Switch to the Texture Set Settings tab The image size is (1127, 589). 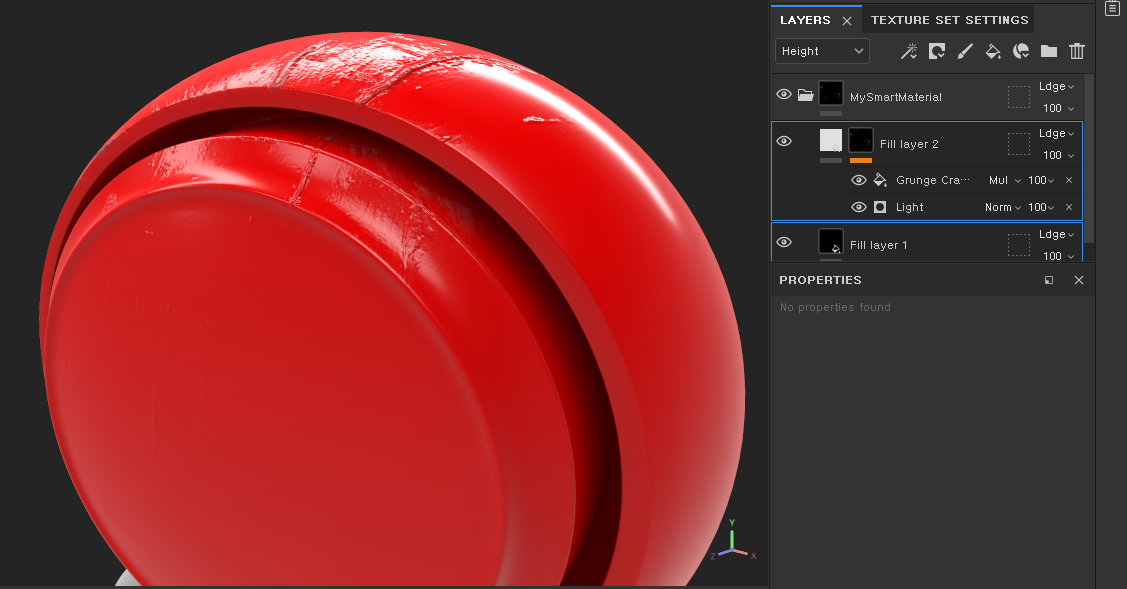click(949, 20)
